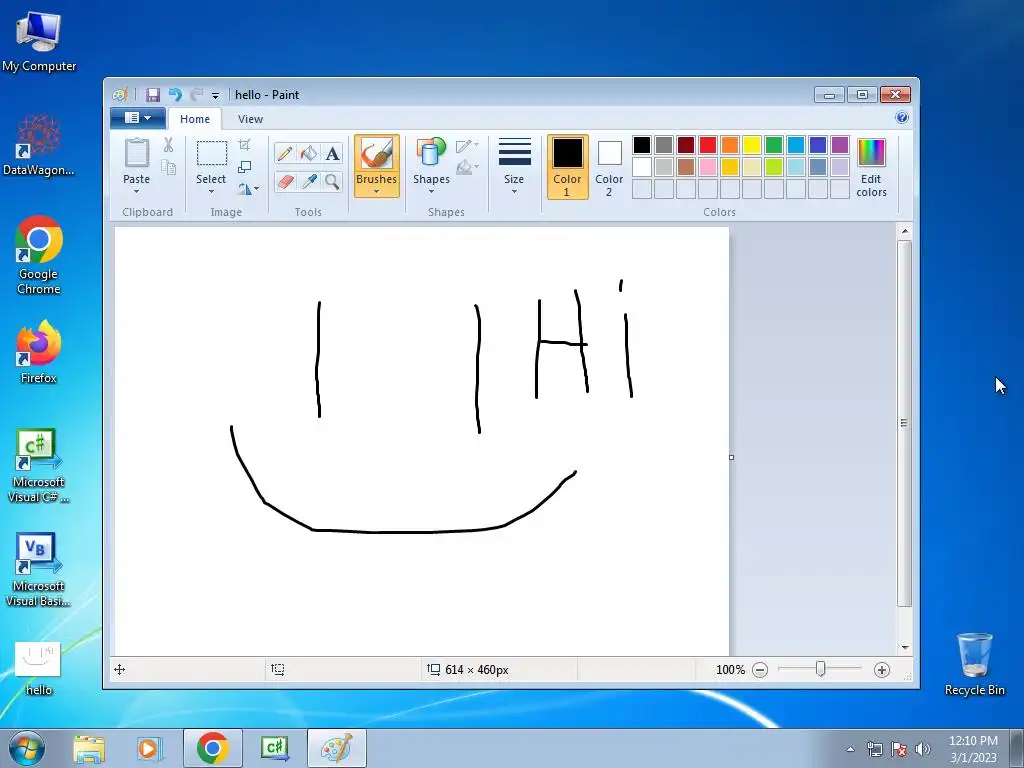Image resolution: width=1024 pixels, height=768 pixels.
Task: Pick the orange color swatch
Action: click(729, 145)
